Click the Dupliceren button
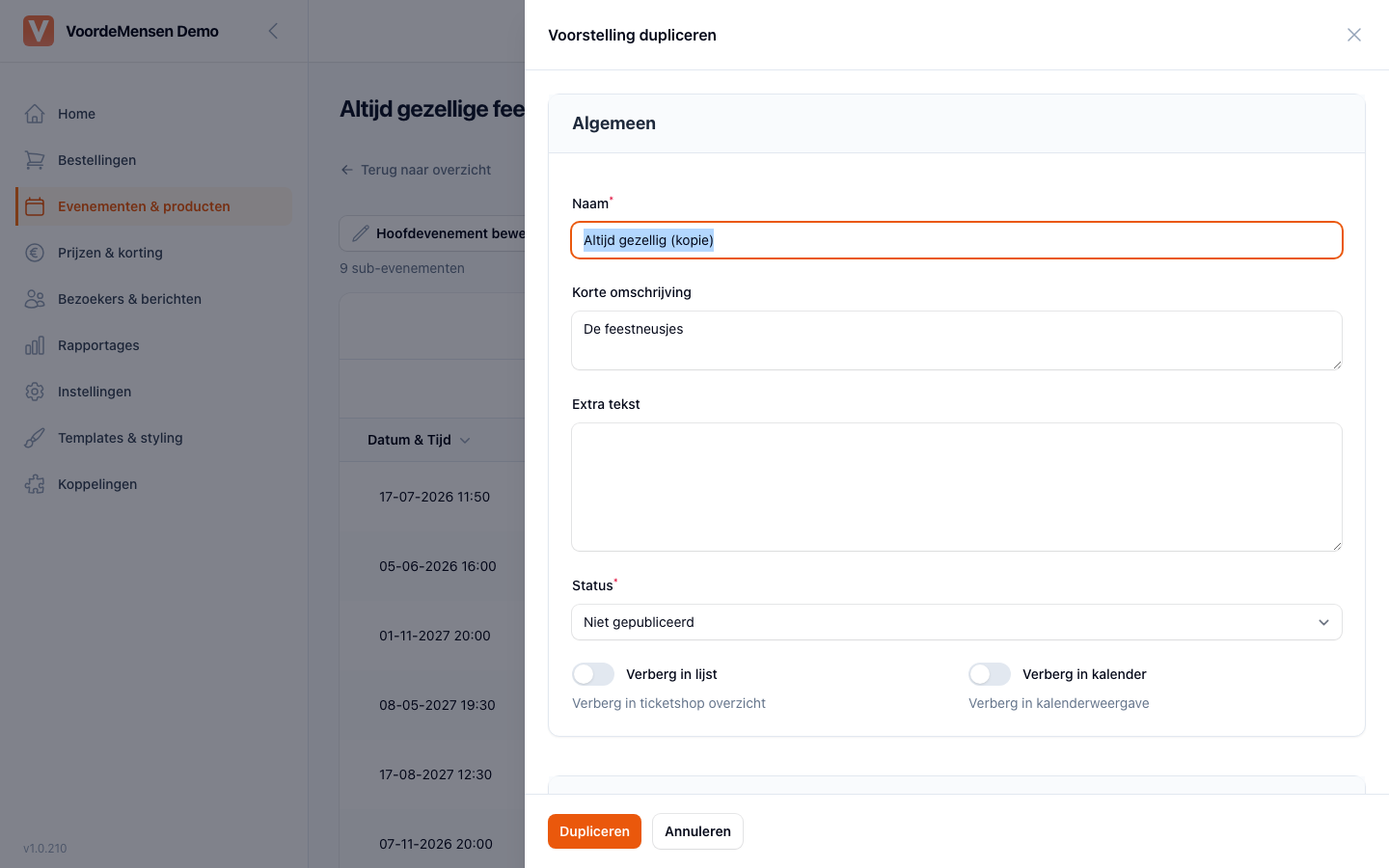The width and height of the screenshot is (1389, 868). pyautogui.click(x=594, y=831)
